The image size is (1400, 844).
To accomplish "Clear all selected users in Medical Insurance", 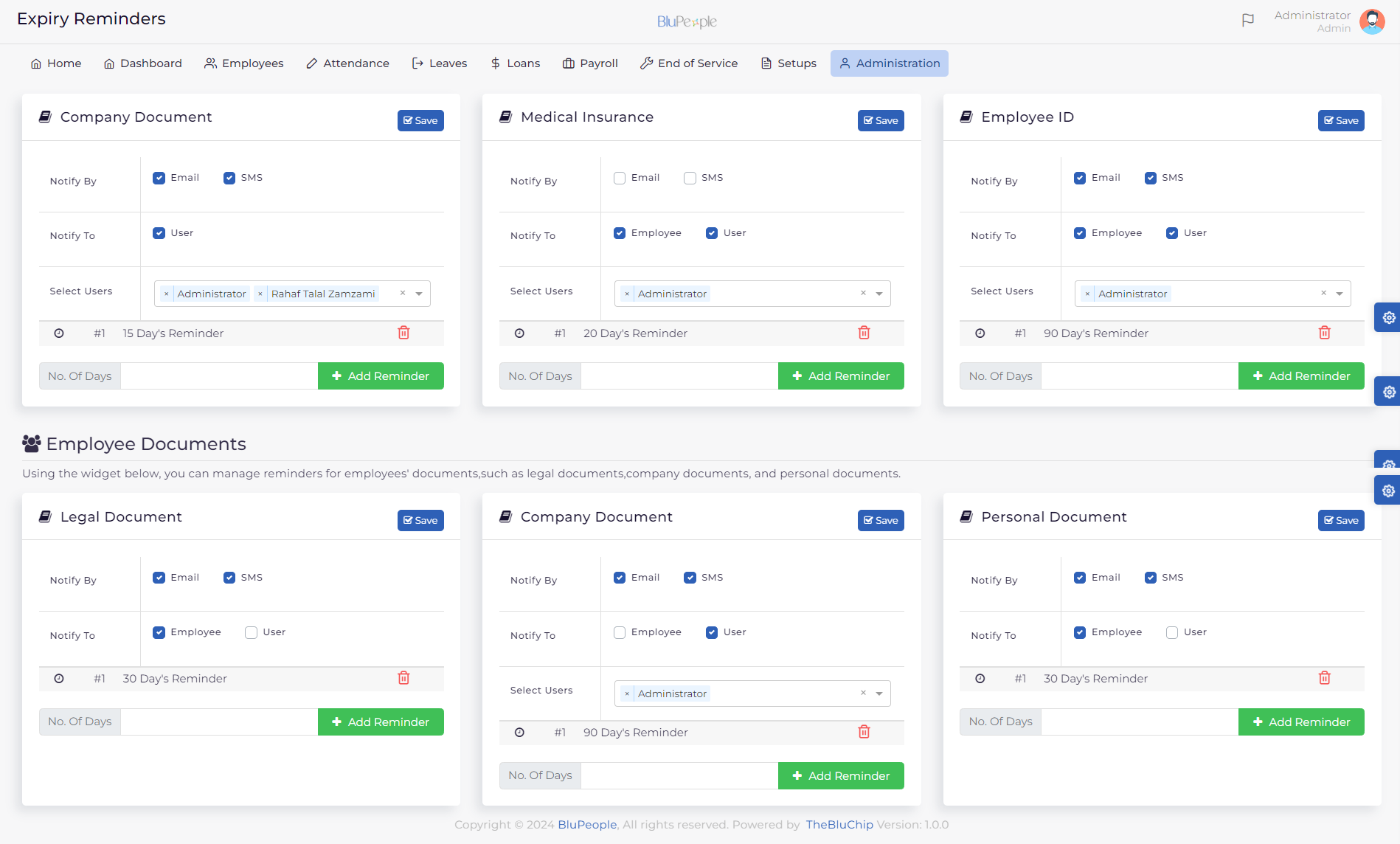I will [x=863, y=294].
